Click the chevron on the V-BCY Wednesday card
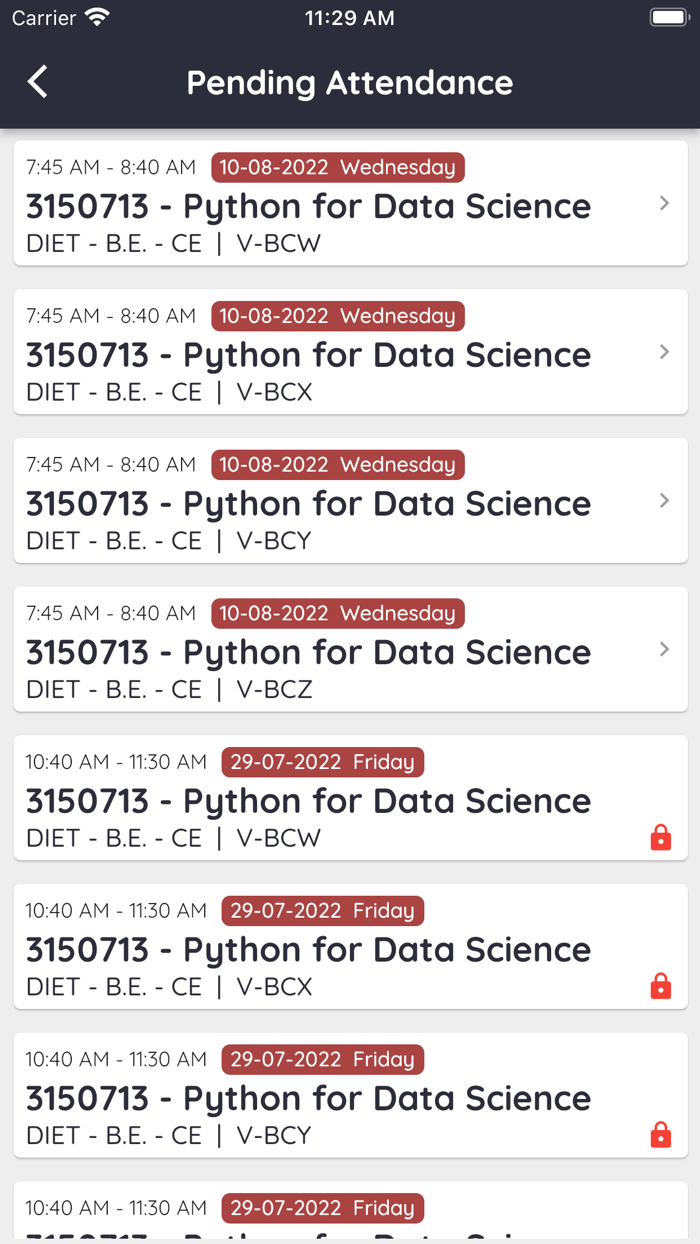The width and height of the screenshot is (700, 1244). coord(664,500)
